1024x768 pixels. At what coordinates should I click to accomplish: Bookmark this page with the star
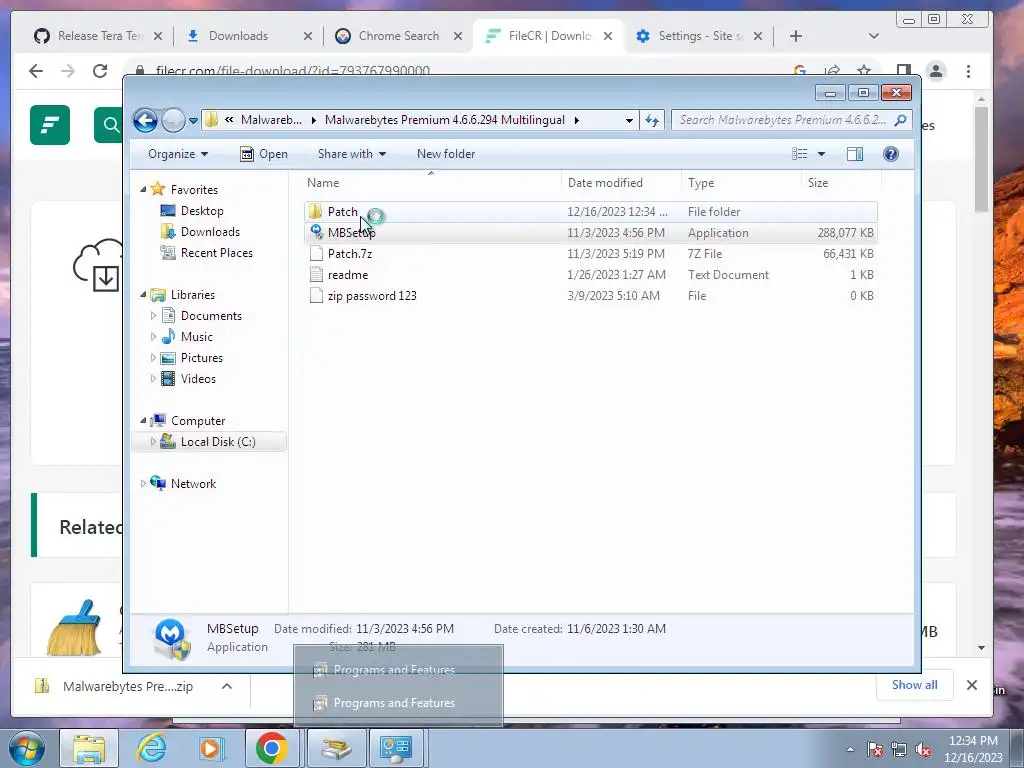[x=864, y=71]
